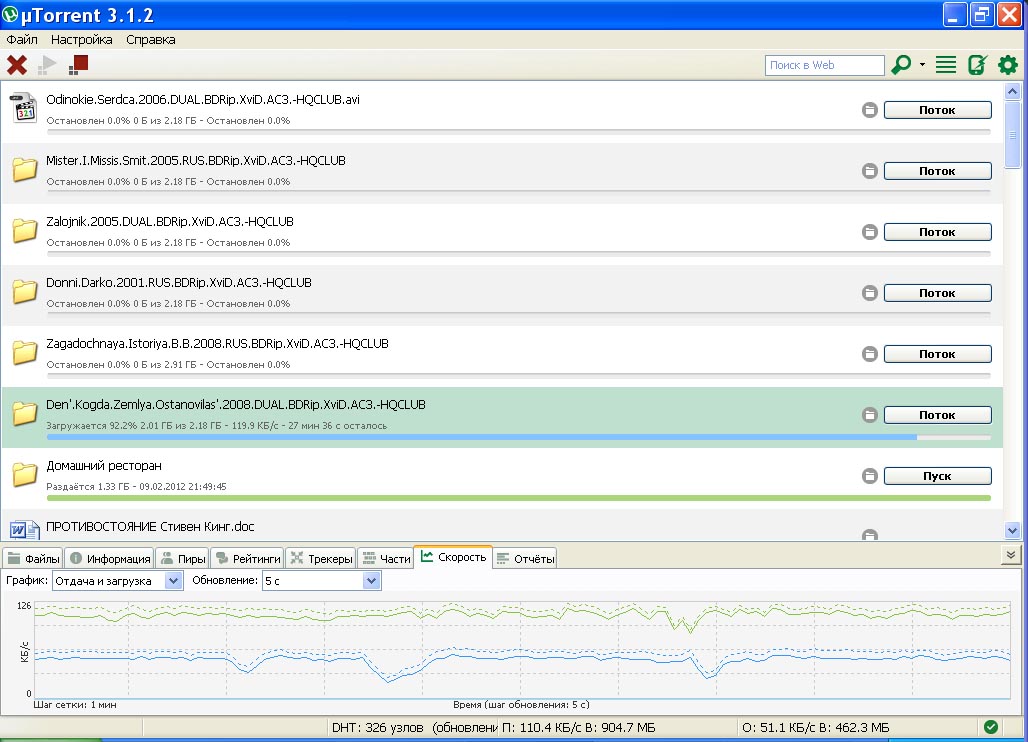Click the folder icon of Zalojnik.2005 torrent
This screenshot has height=742, width=1028.
pos(24,230)
